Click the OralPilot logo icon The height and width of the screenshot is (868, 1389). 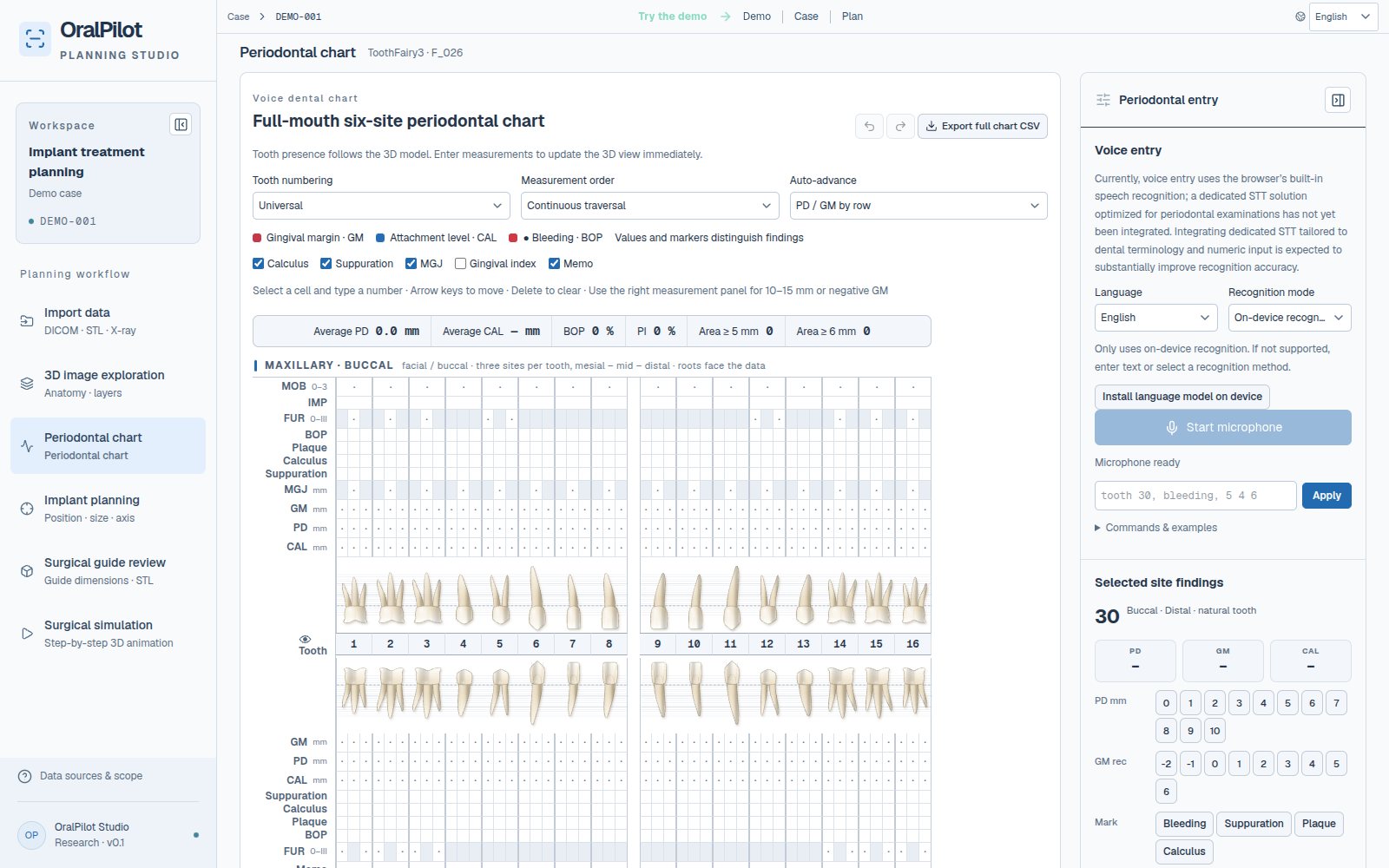point(35,39)
